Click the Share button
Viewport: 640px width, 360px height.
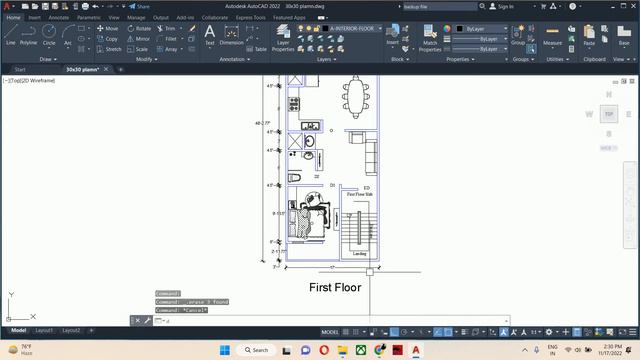pos(139,7)
